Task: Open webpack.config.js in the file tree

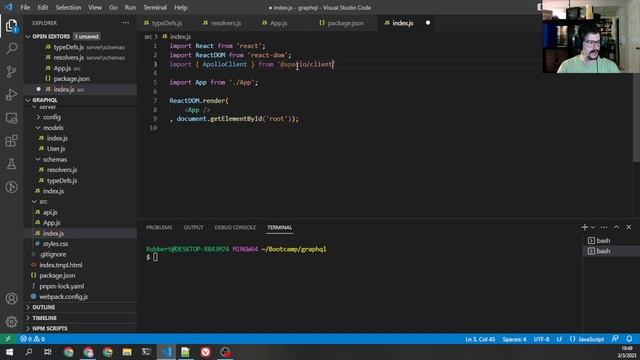Action: click(64, 297)
